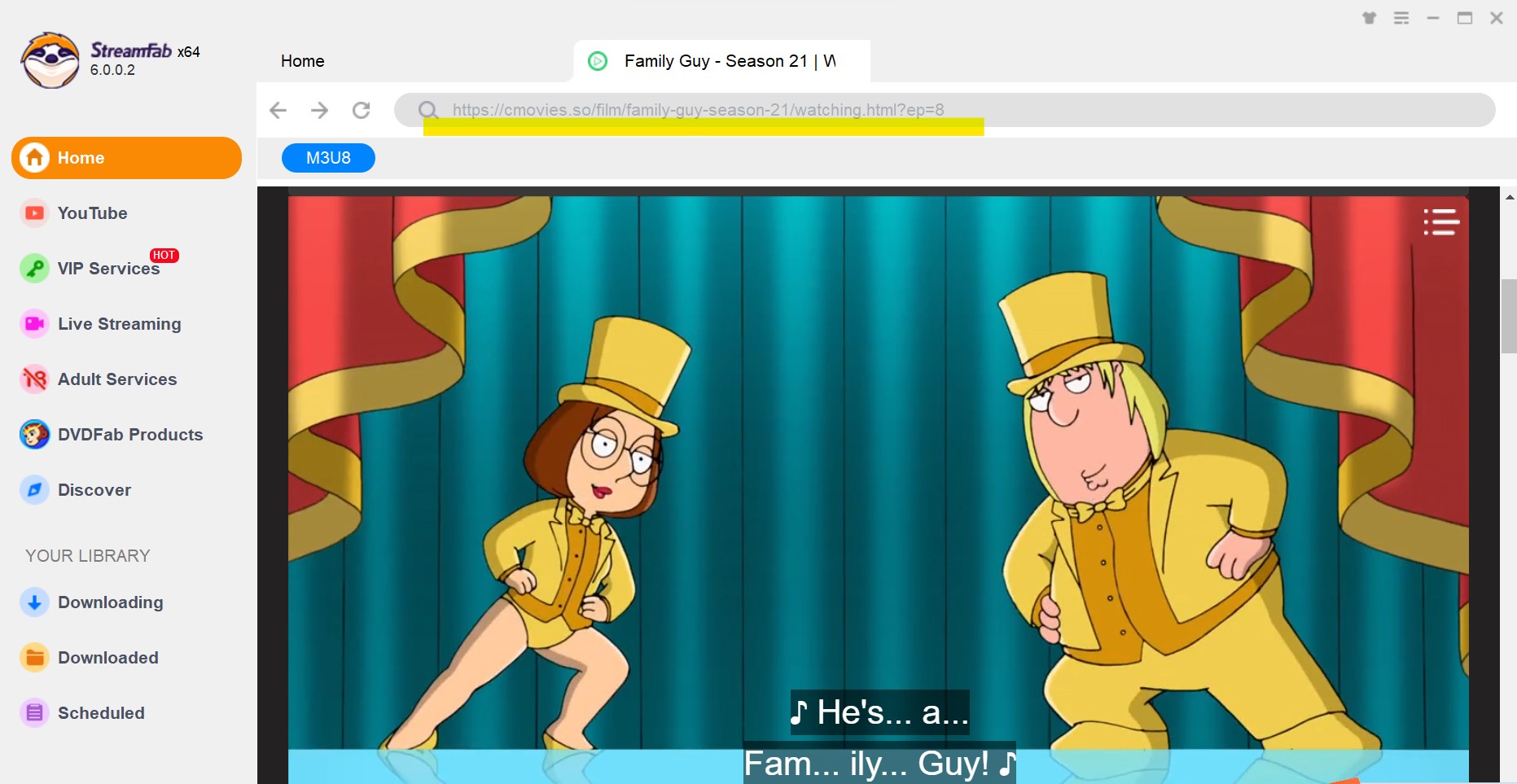This screenshot has height=784, width=1517.
Task: Minimize the StreamFab window
Action: pos(1433,18)
